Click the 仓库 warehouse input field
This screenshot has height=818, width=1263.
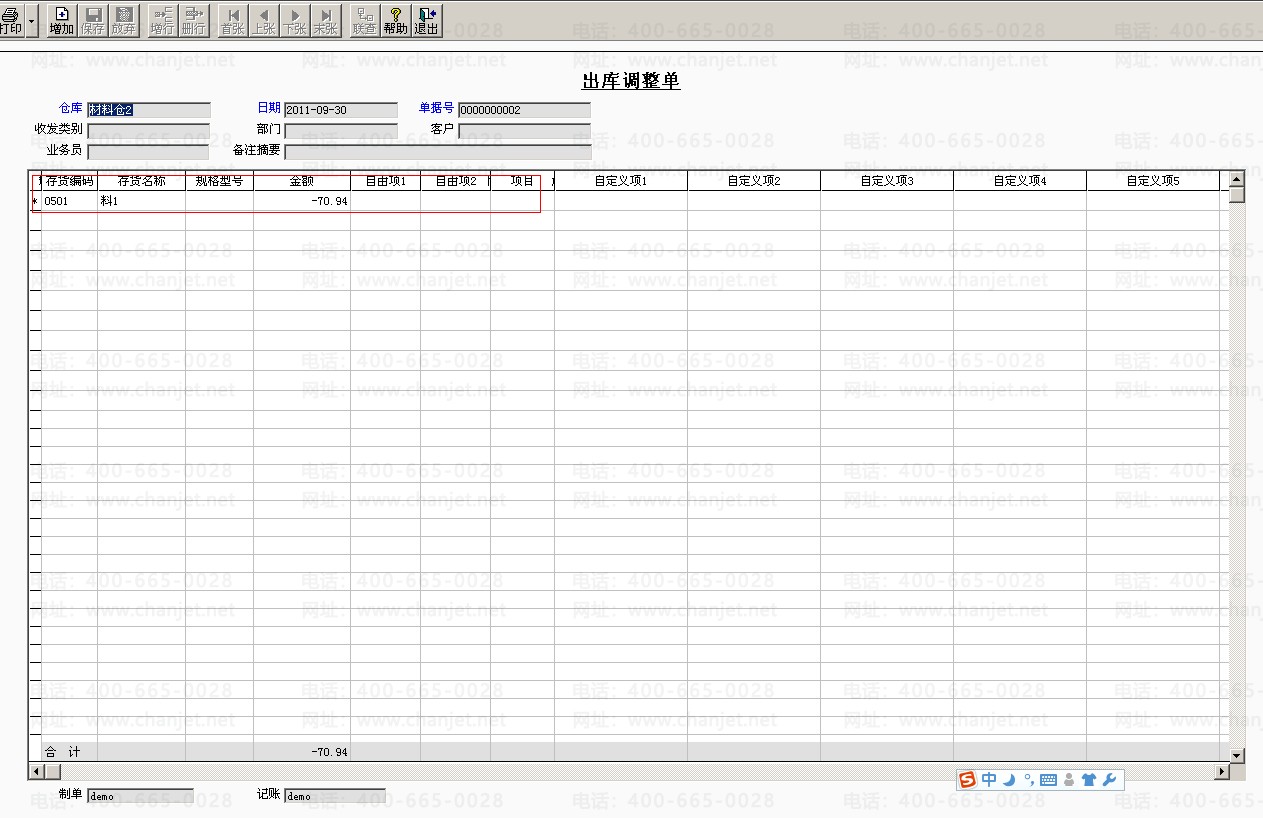(x=149, y=110)
